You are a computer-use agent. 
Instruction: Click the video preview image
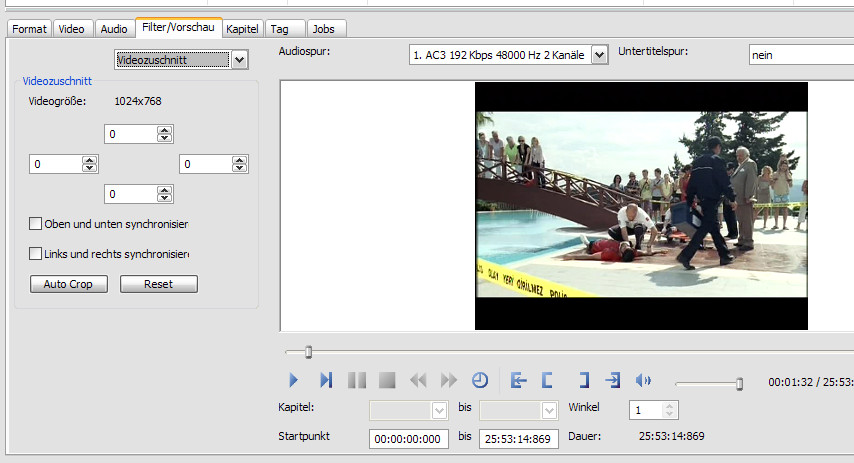click(641, 205)
